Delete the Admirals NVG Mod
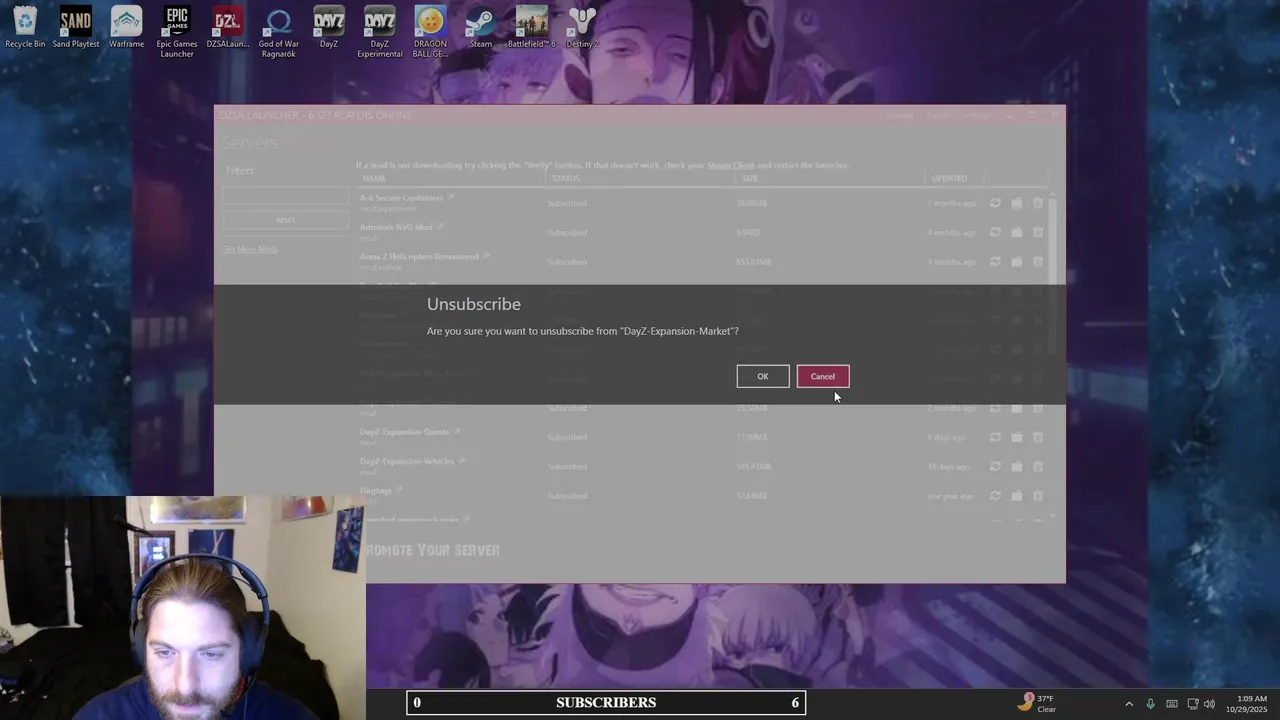 [1038, 232]
